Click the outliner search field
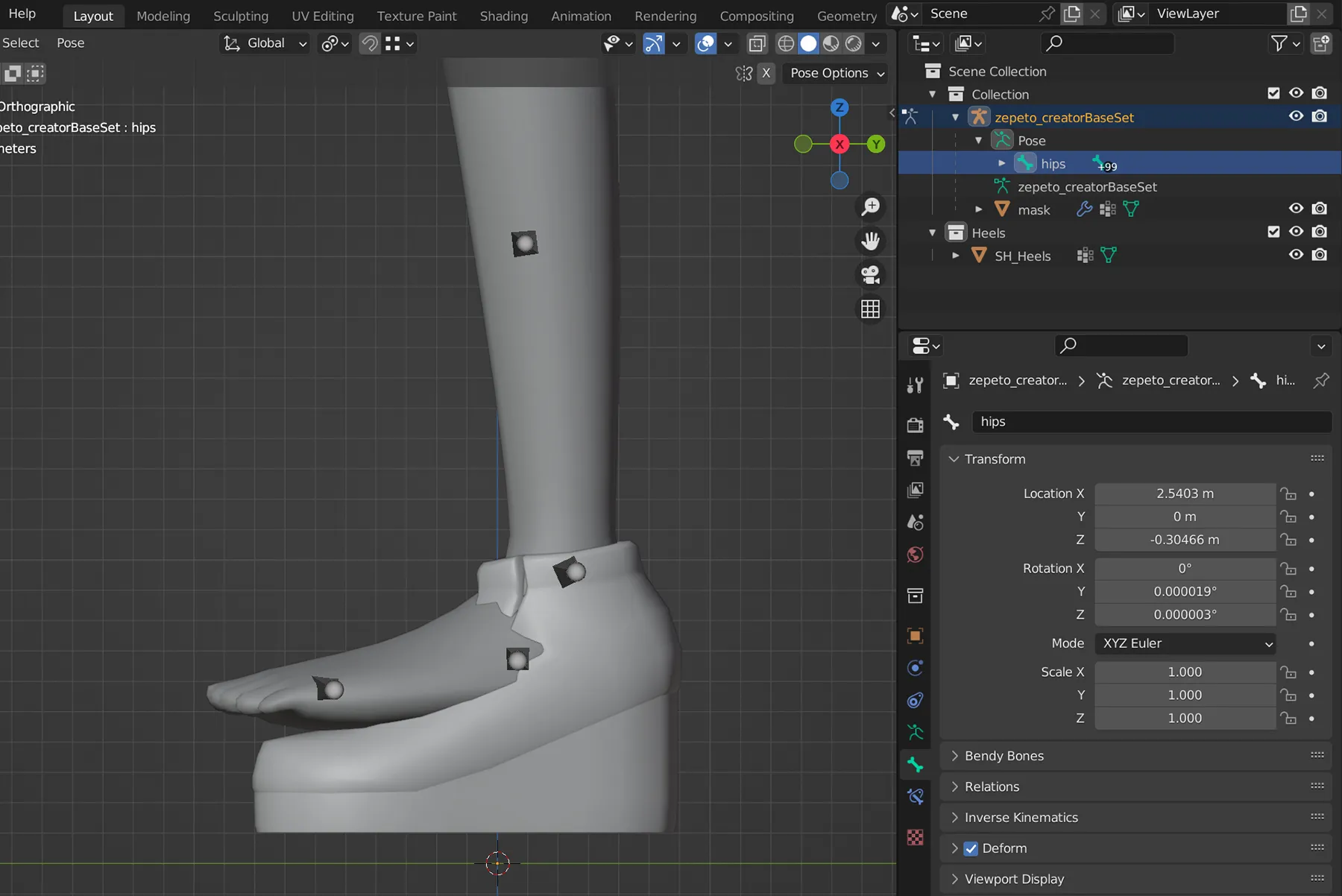The height and width of the screenshot is (896, 1342). [x=1106, y=44]
